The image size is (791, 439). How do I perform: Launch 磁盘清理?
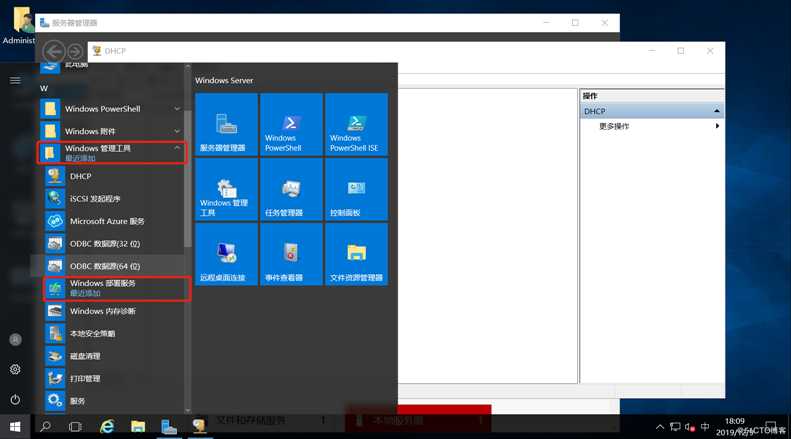(112, 356)
